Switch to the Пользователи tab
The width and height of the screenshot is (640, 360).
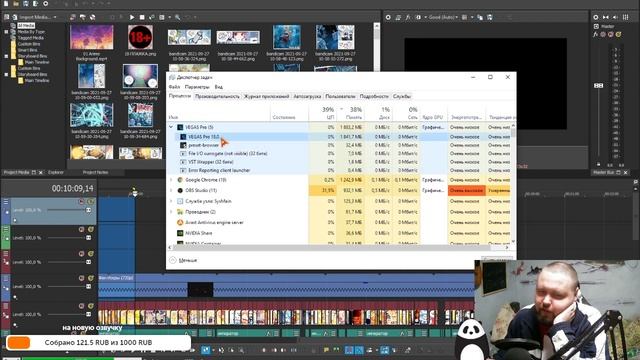340,96
